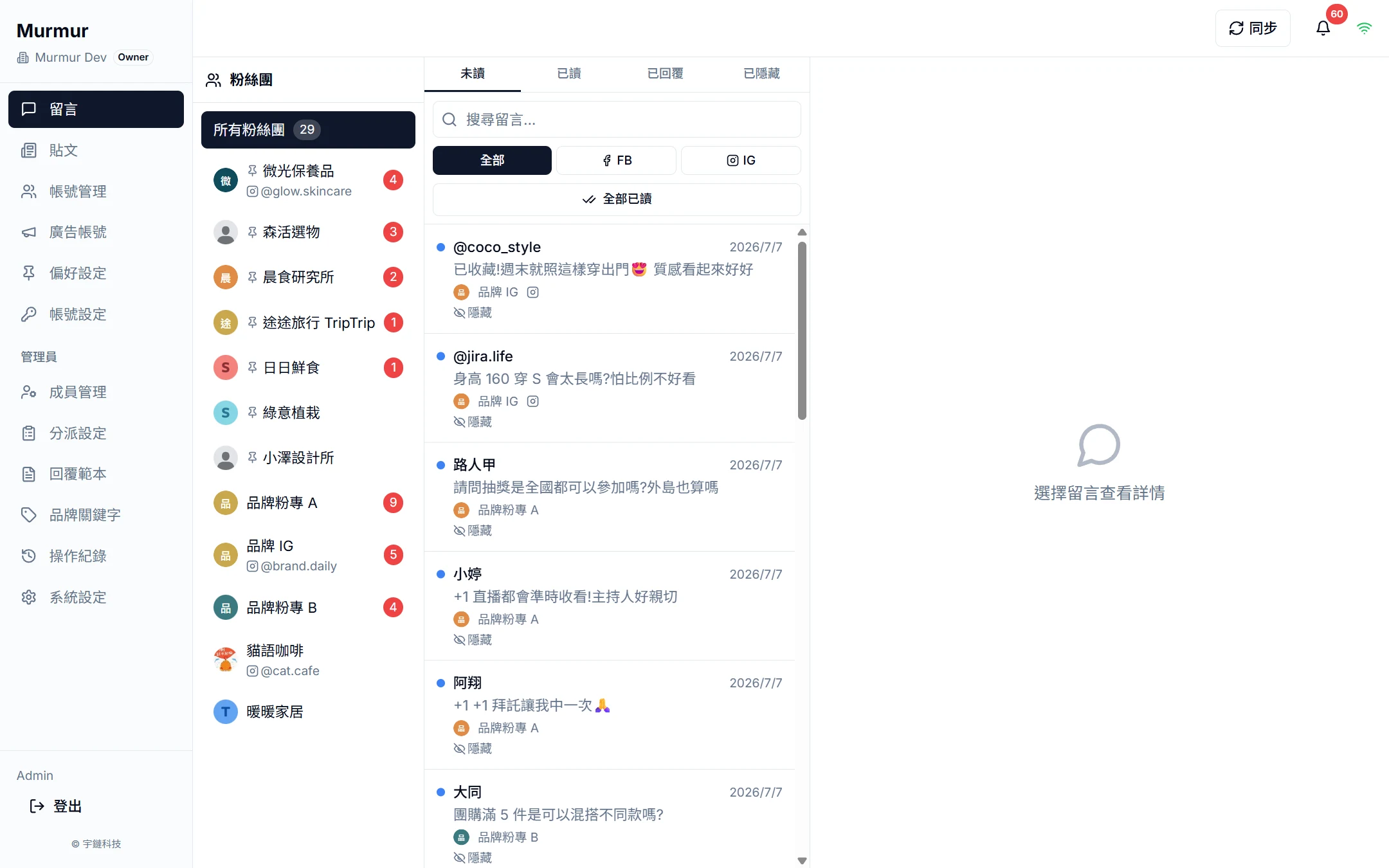The height and width of the screenshot is (868, 1389).
Task: Open the comment from 路人甲
Action: [x=610, y=497]
